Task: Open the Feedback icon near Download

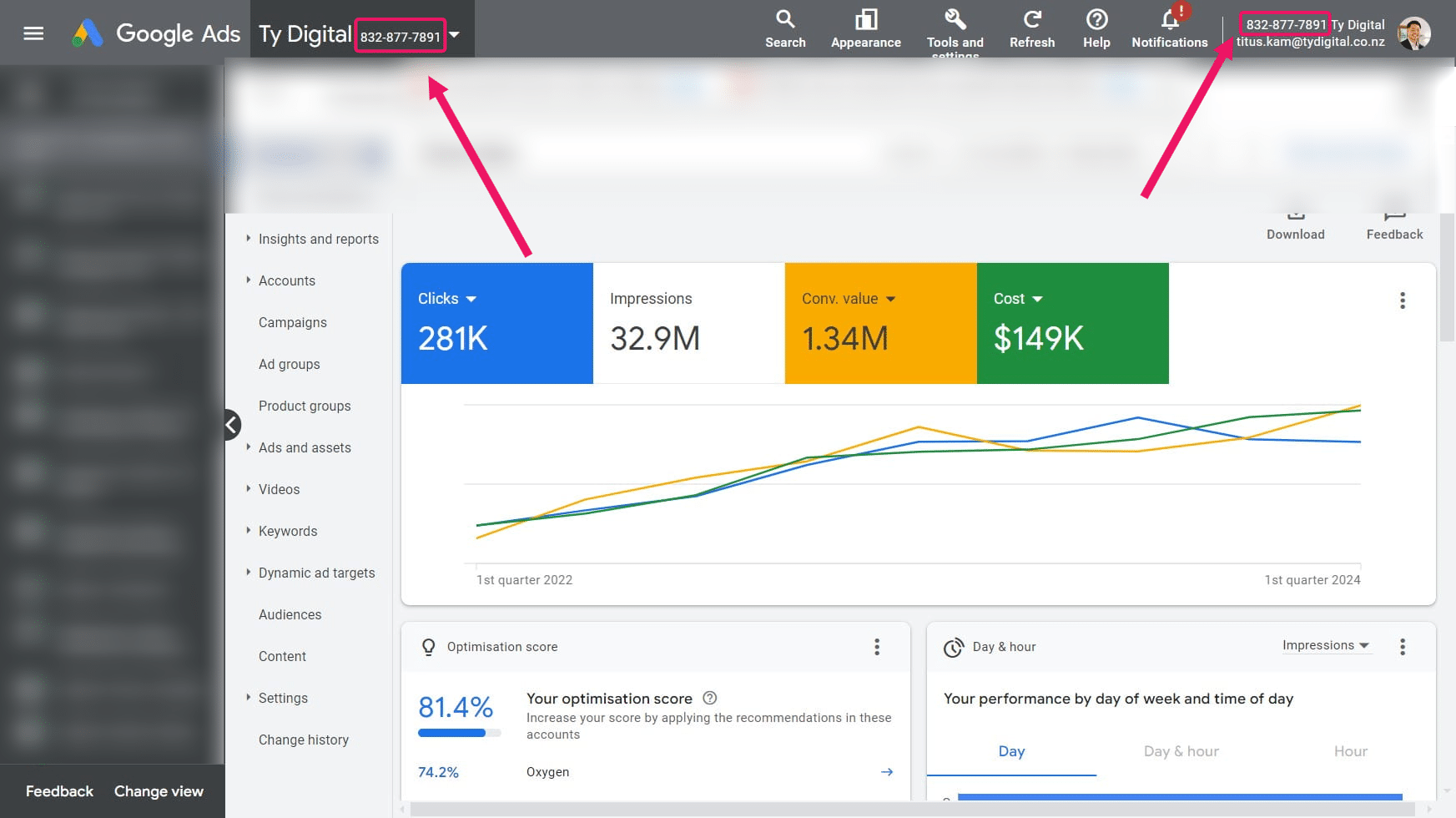Action: pyautogui.click(x=1393, y=214)
